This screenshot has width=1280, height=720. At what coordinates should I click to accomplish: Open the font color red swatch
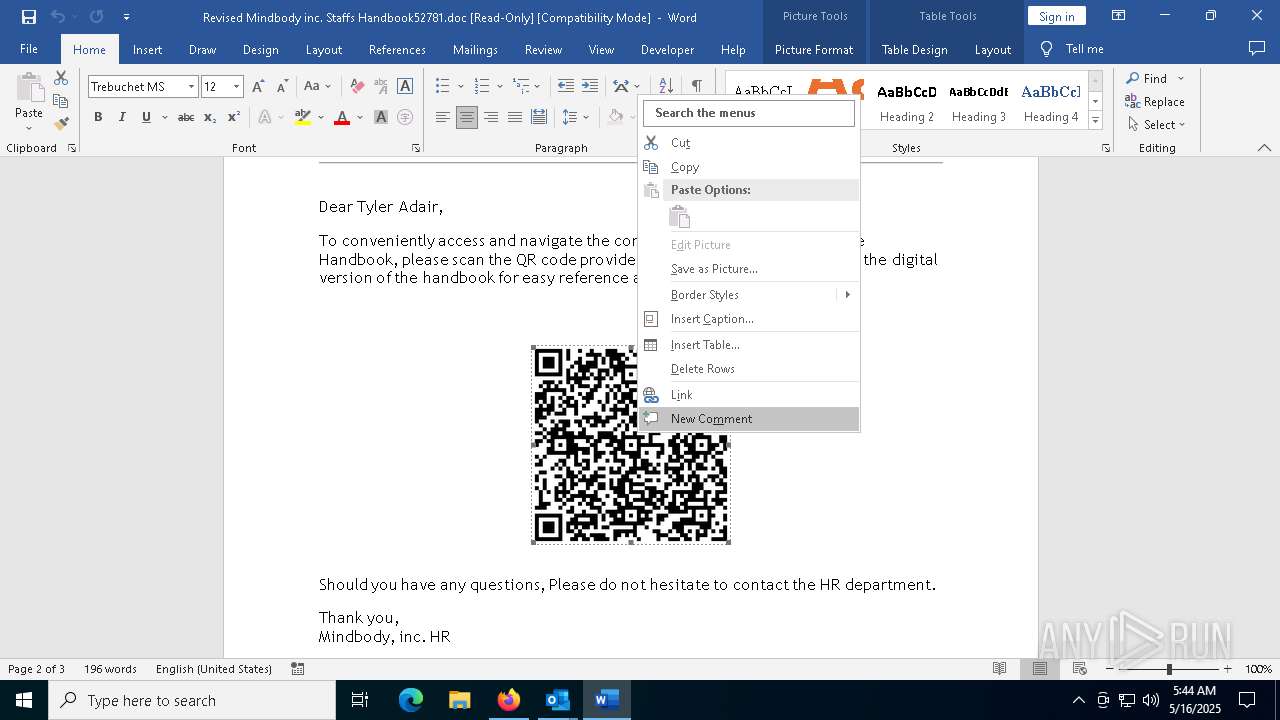click(342, 117)
